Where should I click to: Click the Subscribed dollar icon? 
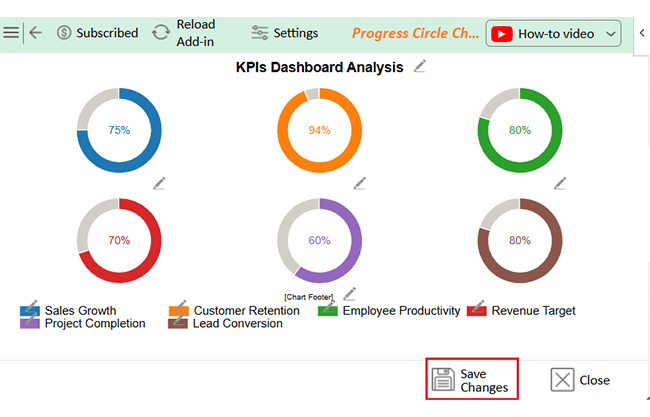[65, 33]
